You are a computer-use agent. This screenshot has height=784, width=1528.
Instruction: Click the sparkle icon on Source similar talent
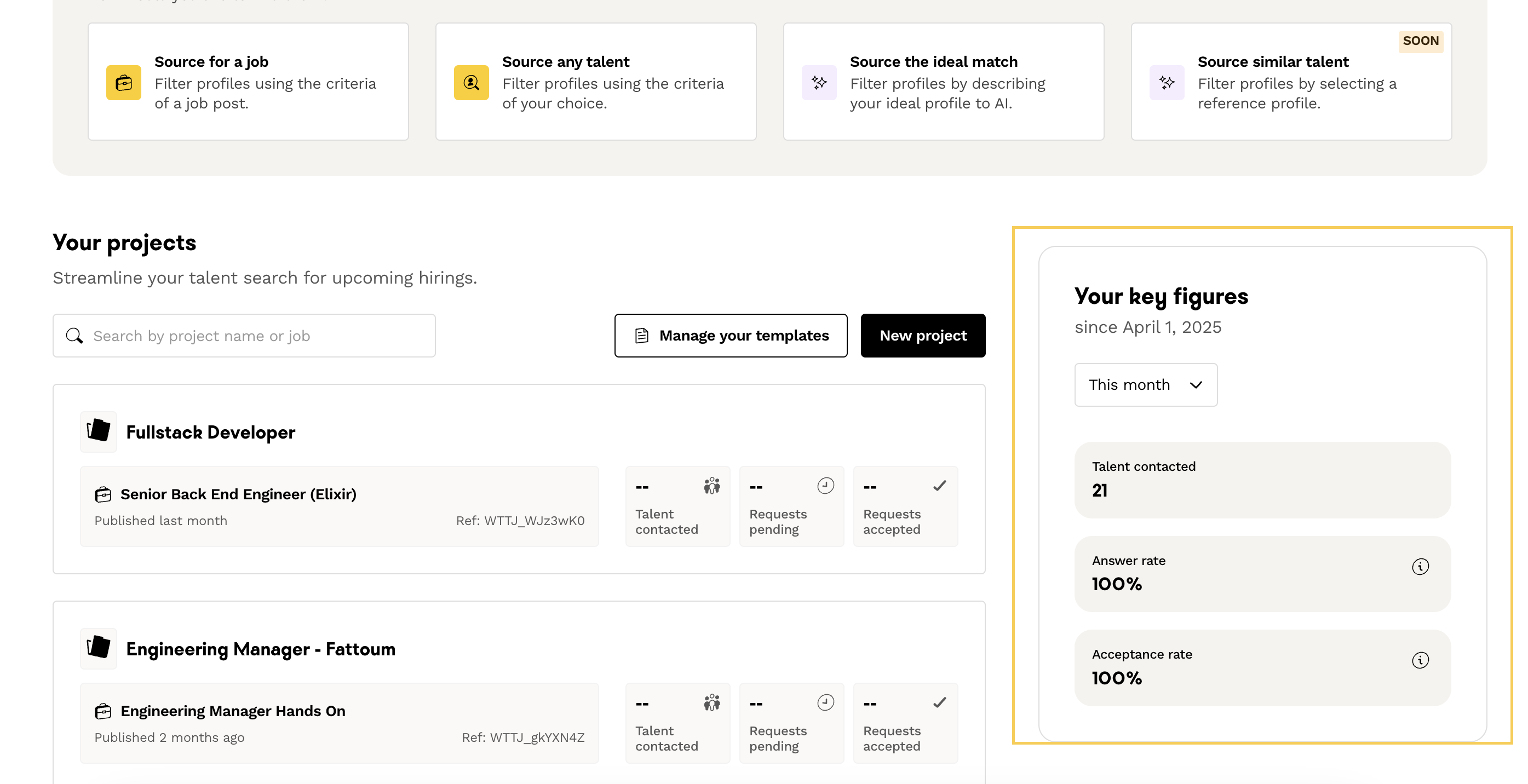[1166, 83]
